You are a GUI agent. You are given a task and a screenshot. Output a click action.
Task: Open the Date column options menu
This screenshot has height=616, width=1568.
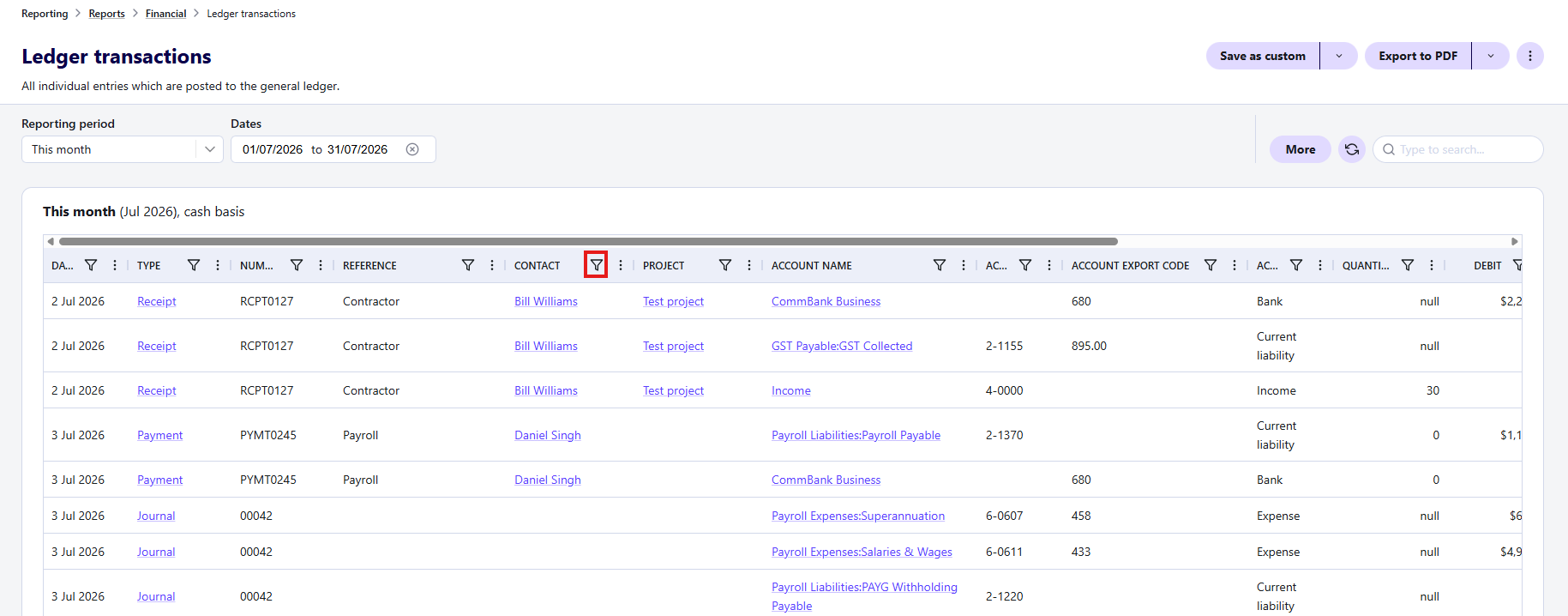(115, 265)
